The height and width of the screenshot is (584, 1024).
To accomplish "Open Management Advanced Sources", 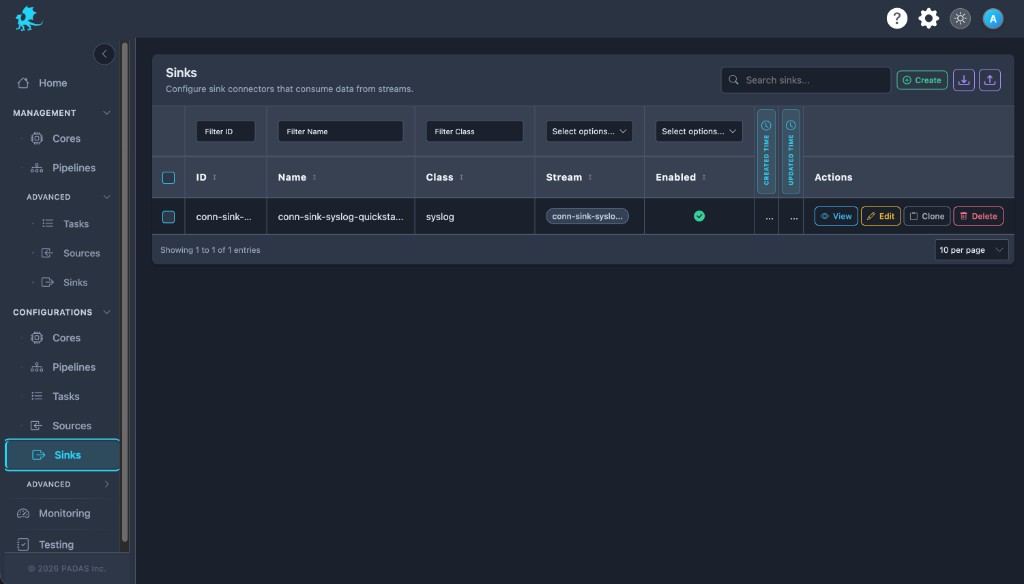I will (x=81, y=253).
